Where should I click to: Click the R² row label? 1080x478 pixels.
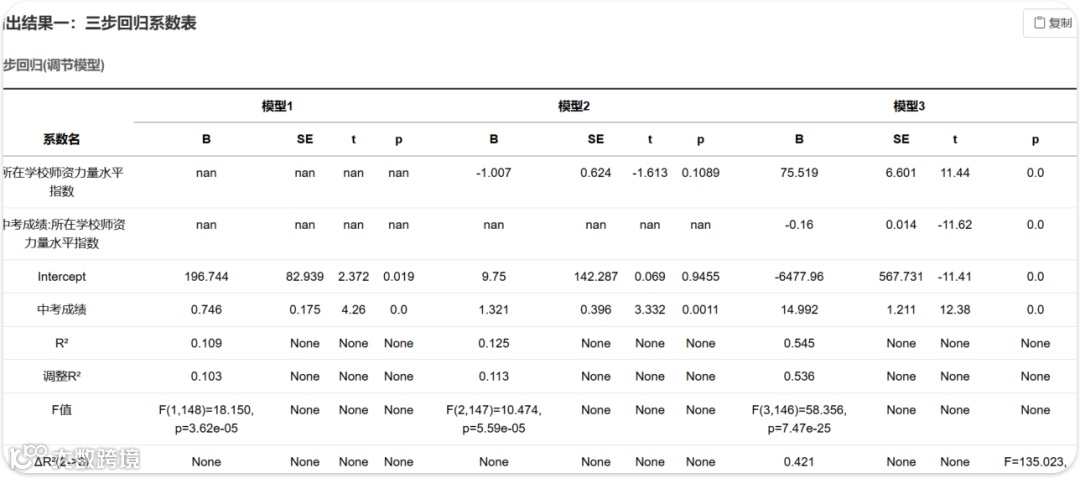(62, 343)
